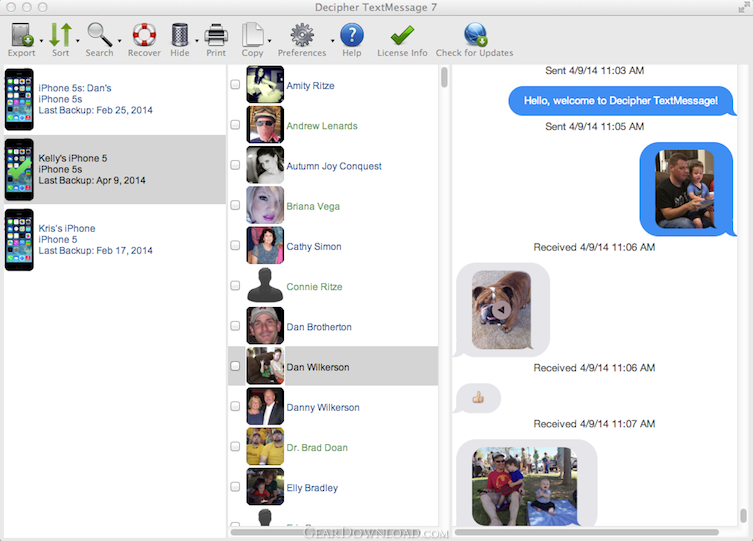The width and height of the screenshot is (753, 541).
Task: Select Andrew Lenards contact name
Action: coord(322,126)
